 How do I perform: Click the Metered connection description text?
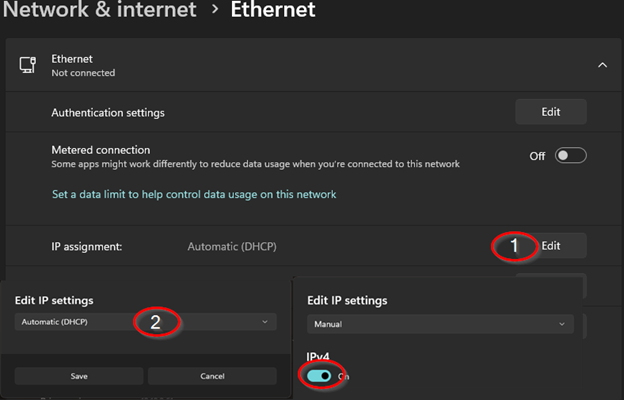coord(255,163)
